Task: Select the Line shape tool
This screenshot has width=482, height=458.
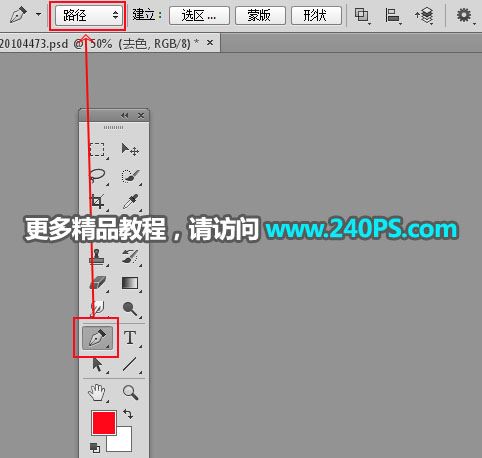Action: point(130,364)
